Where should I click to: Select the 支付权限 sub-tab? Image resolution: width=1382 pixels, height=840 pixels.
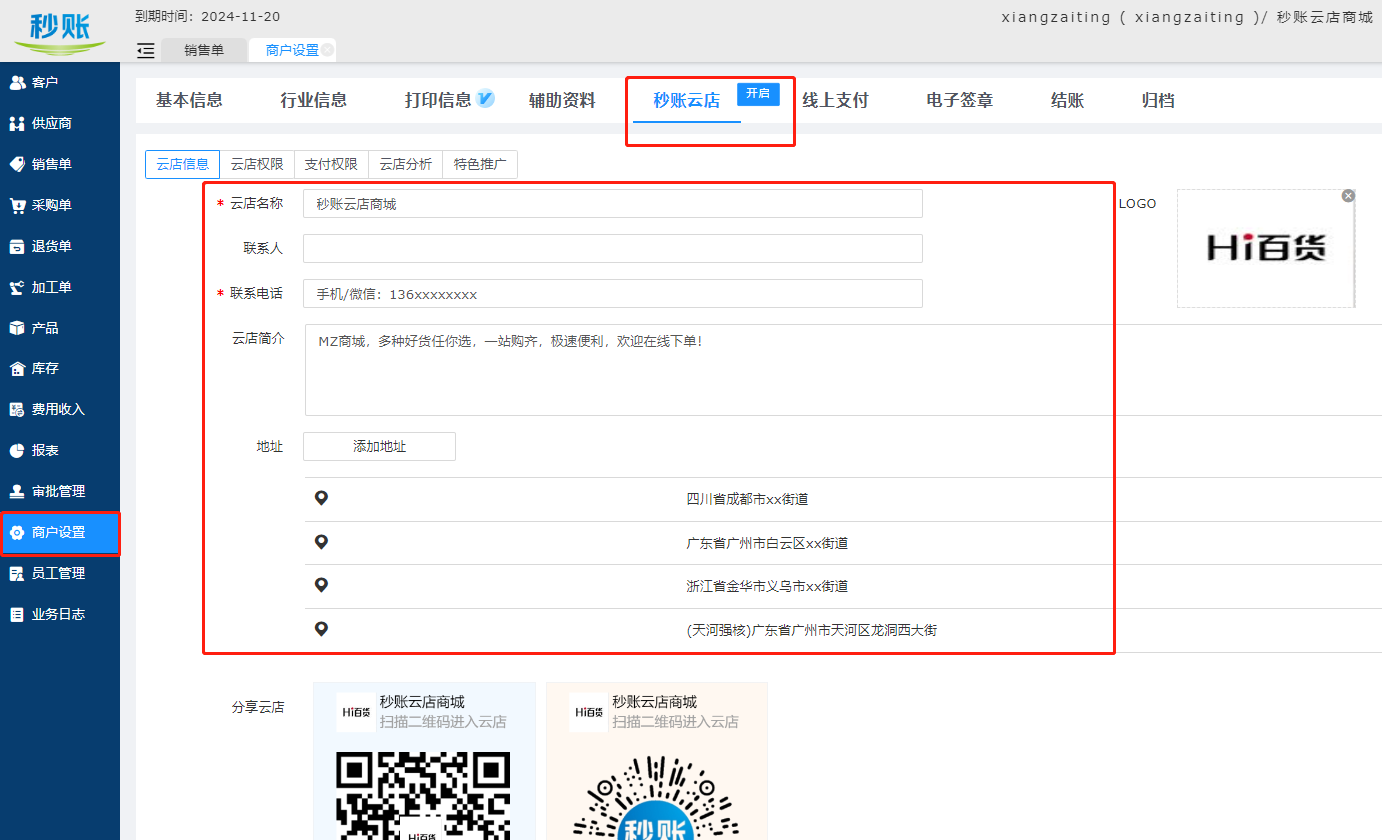click(331, 165)
